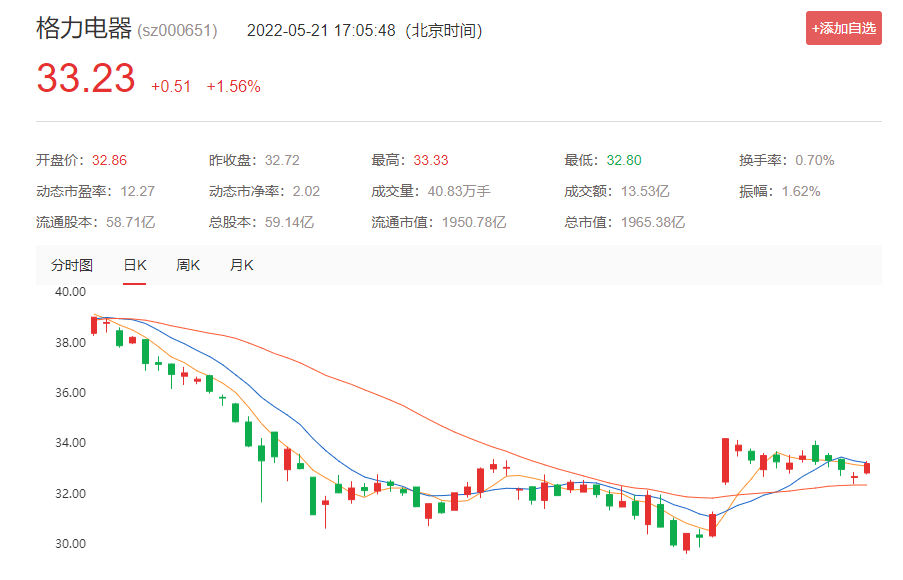This screenshot has width=903, height=580.
Task: Click the +0.51 price change value
Action: 170,87
